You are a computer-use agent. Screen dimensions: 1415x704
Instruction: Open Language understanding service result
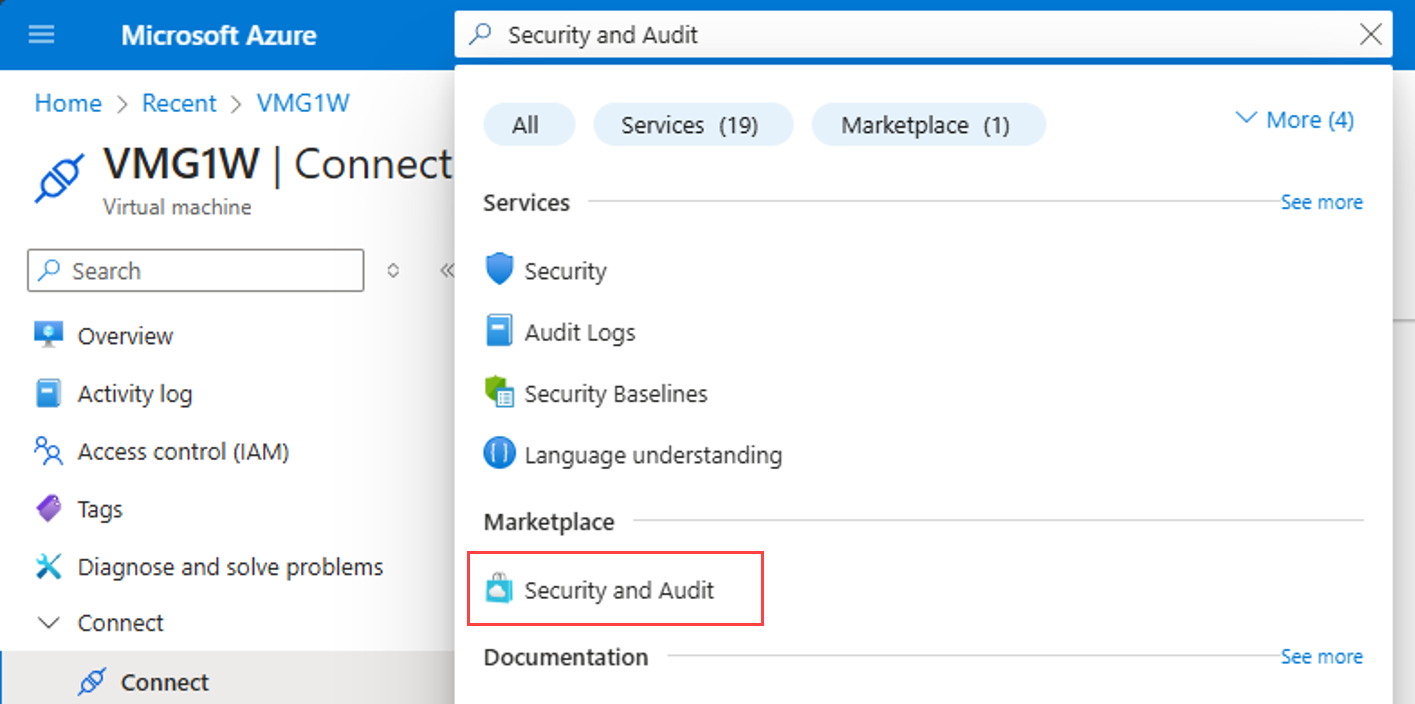pyautogui.click(x=652, y=455)
